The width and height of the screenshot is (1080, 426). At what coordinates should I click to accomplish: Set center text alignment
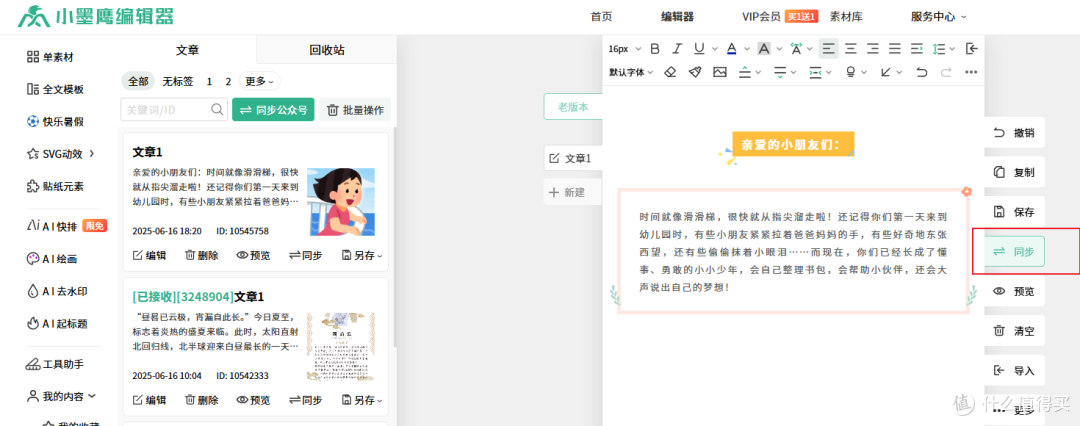[851, 48]
